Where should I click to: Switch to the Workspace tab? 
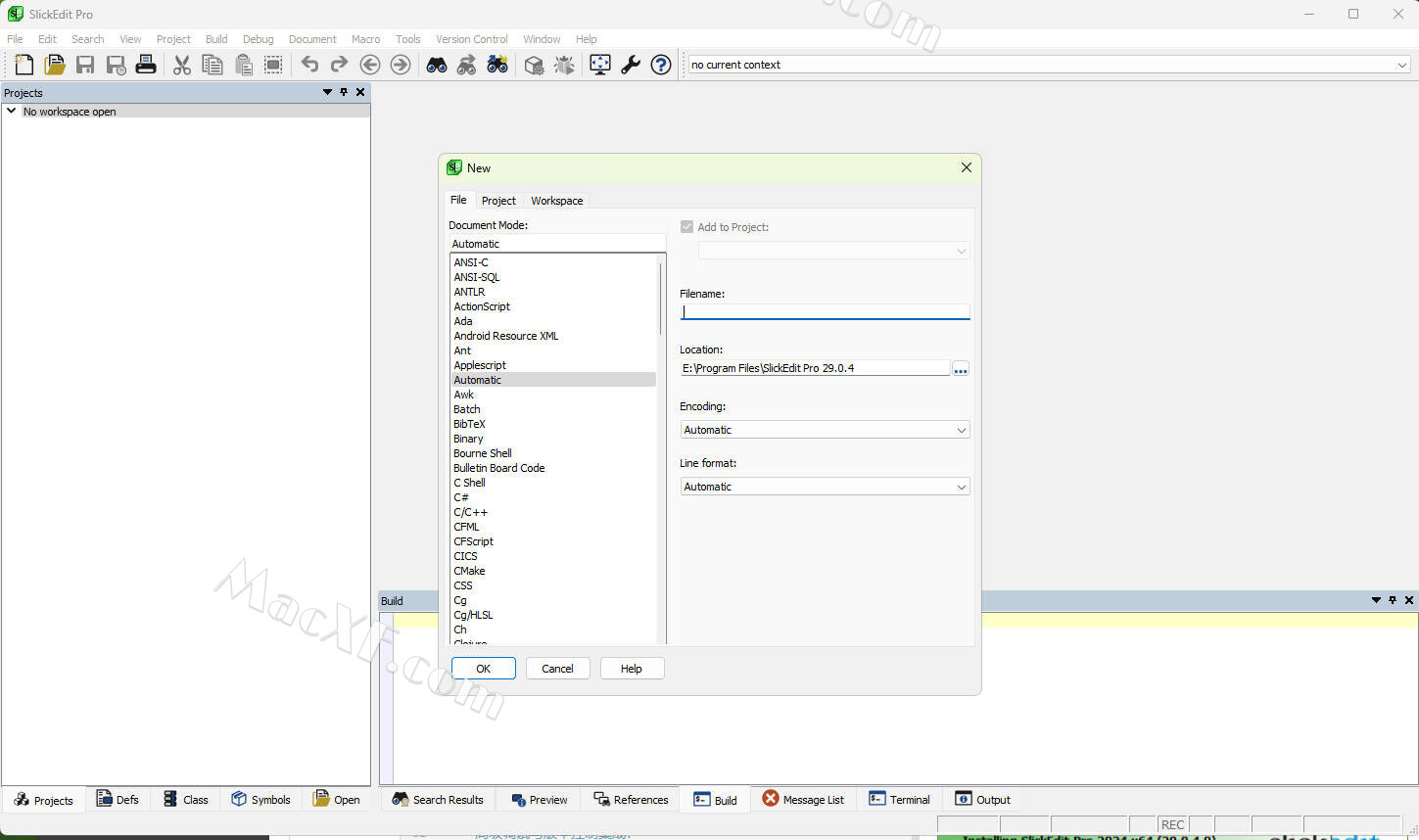click(x=556, y=201)
